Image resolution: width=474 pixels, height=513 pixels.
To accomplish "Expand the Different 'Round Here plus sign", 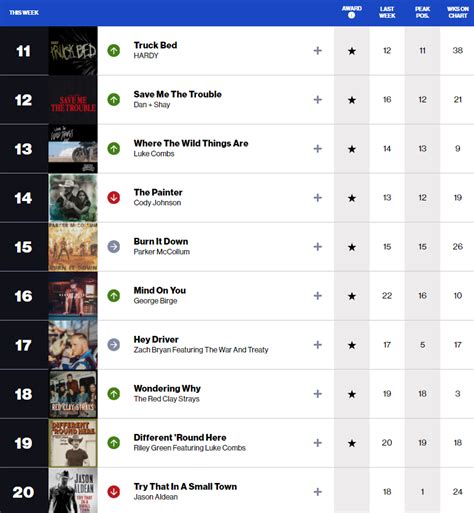I will click(318, 443).
